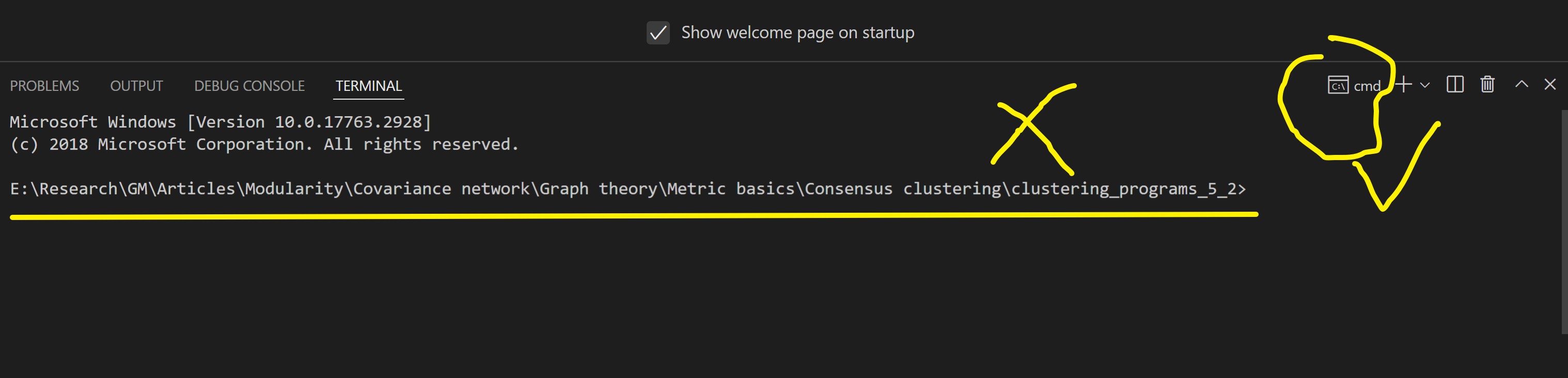Split the terminal pane
This screenshot has width=1568, height=378.
click(x=1455, y=85)
